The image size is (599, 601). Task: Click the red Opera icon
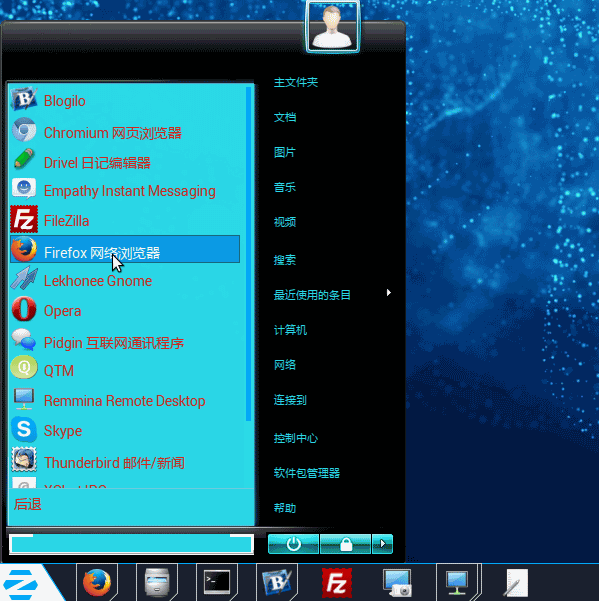[x=24, y=309]
